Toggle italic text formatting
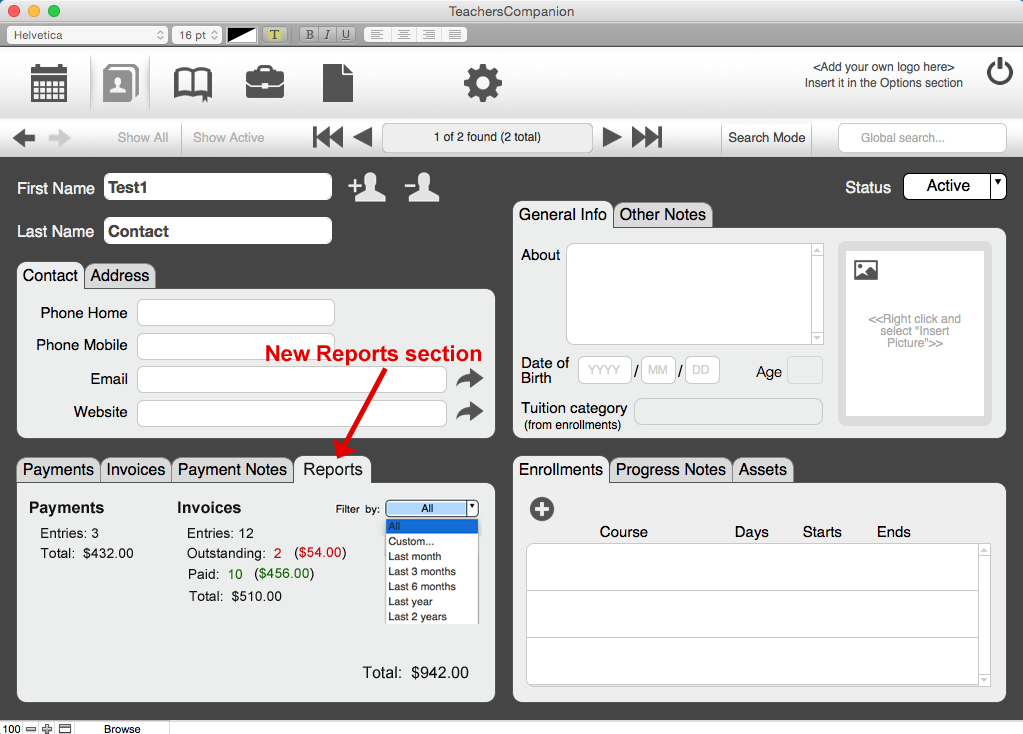This screenshot has width=1023, height=734. pyautogui.click(x=327, y=35)
